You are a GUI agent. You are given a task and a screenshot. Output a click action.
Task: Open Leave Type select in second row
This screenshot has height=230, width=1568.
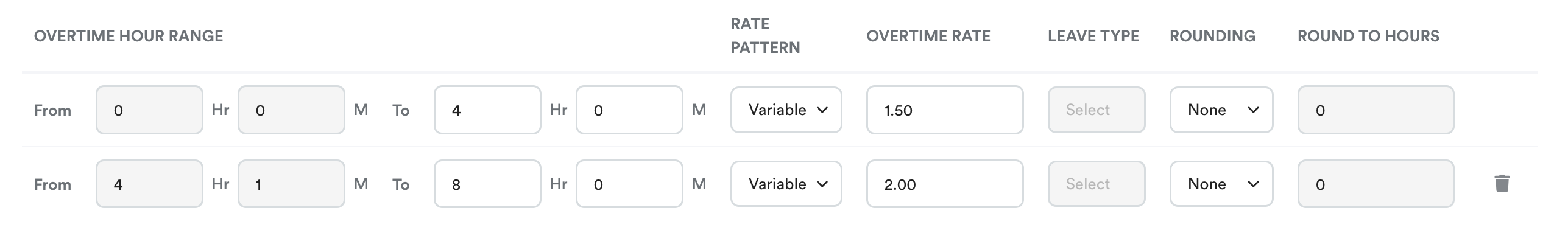click(x=1096, y=184)
